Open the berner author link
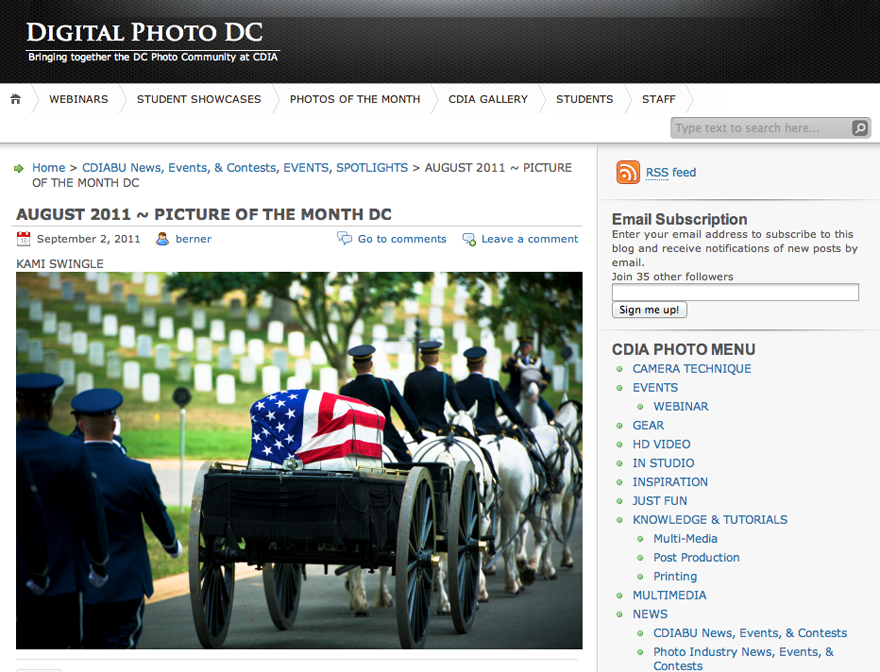 coord(194,239)
